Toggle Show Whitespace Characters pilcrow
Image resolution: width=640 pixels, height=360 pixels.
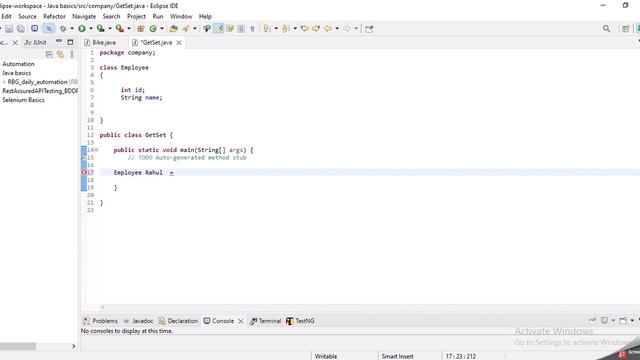click(x=252, y=29)
